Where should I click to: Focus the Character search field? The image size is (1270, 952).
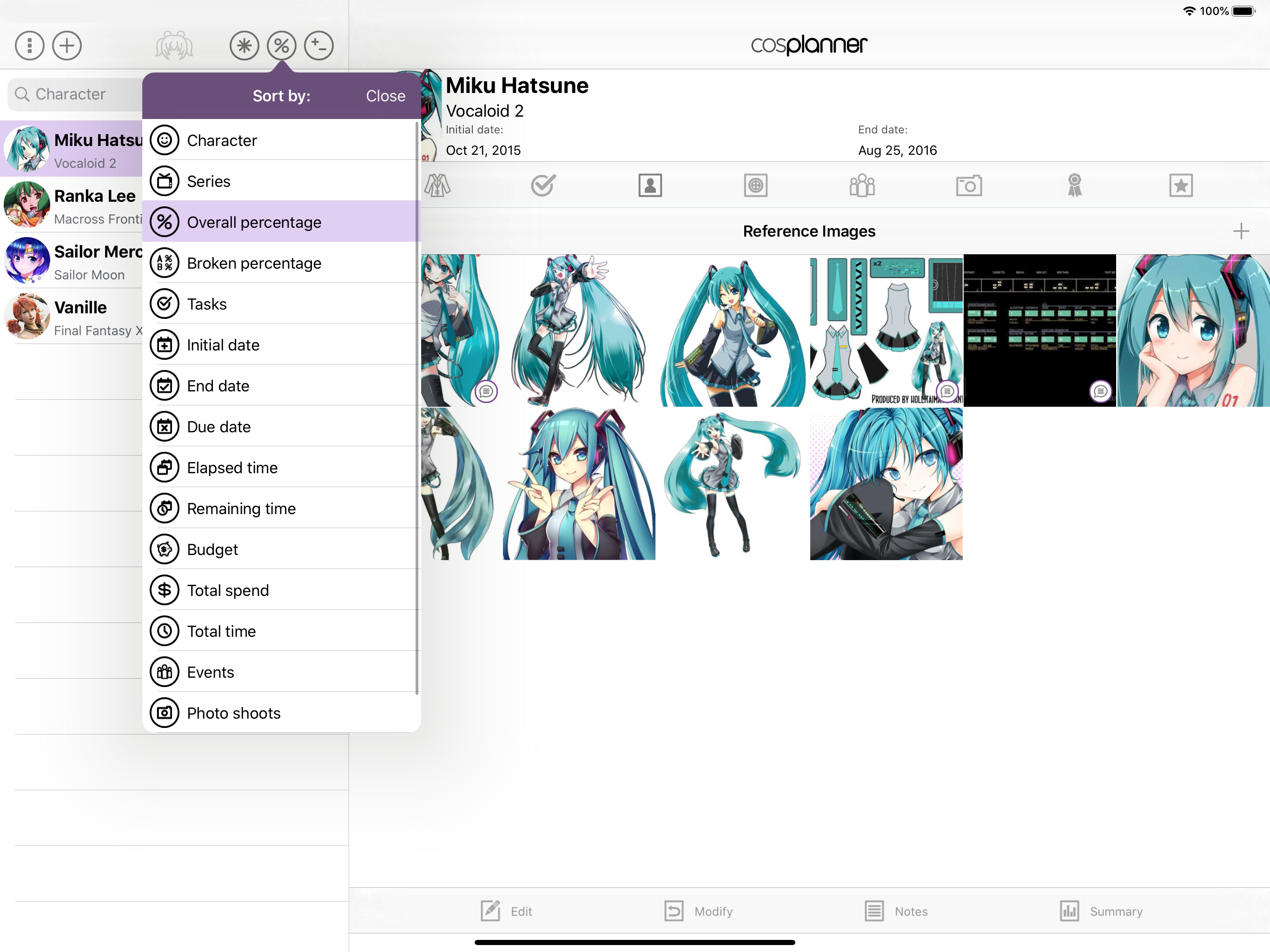pos(75,94)
